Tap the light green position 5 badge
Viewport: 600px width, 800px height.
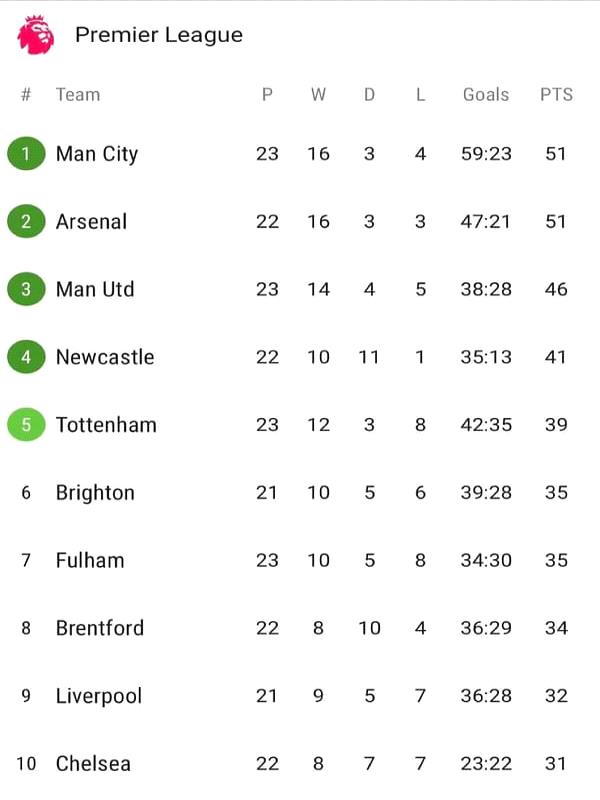pos(26,424)
